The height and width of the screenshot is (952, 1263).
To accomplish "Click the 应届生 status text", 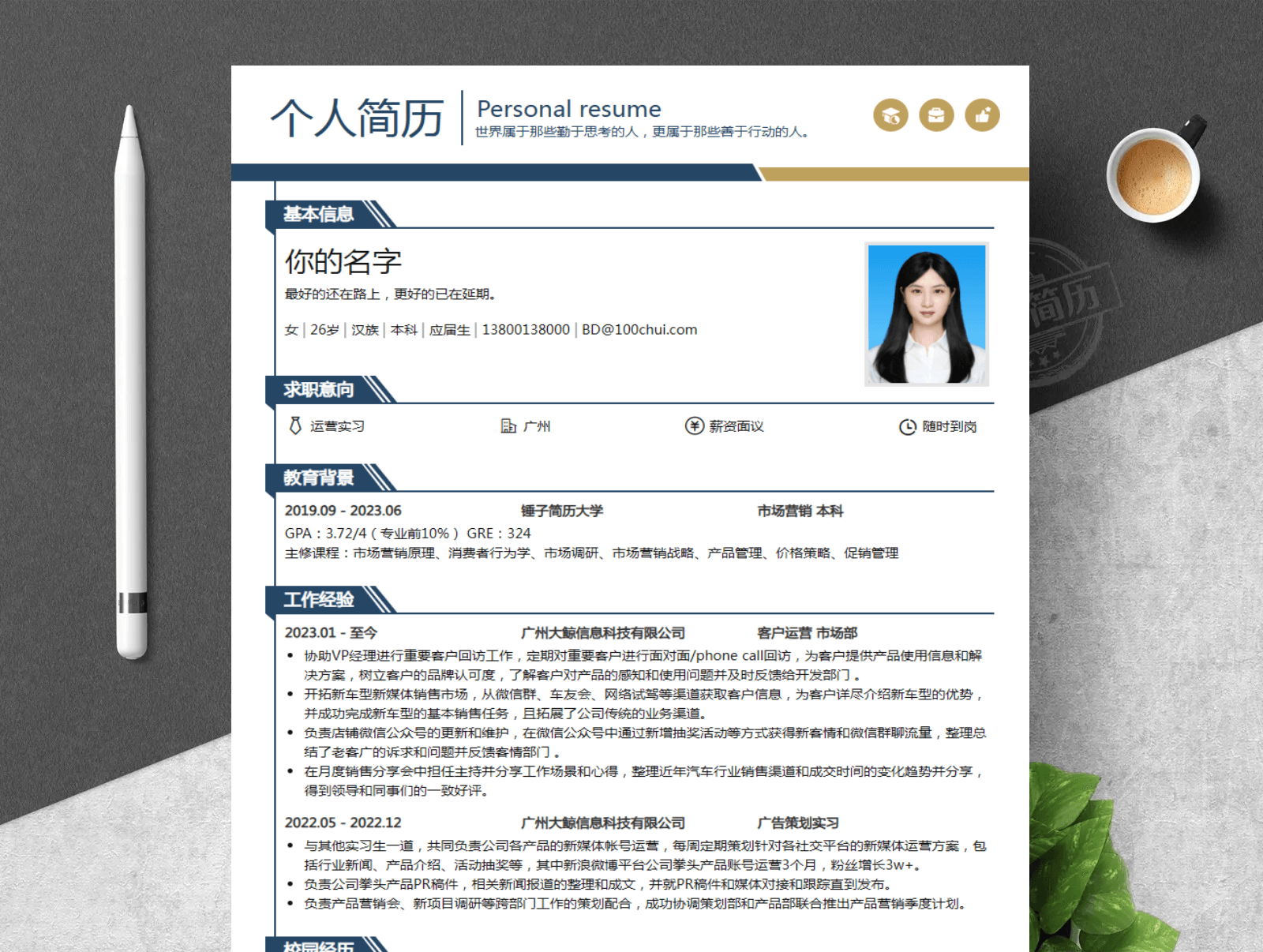I will (450, 330).
